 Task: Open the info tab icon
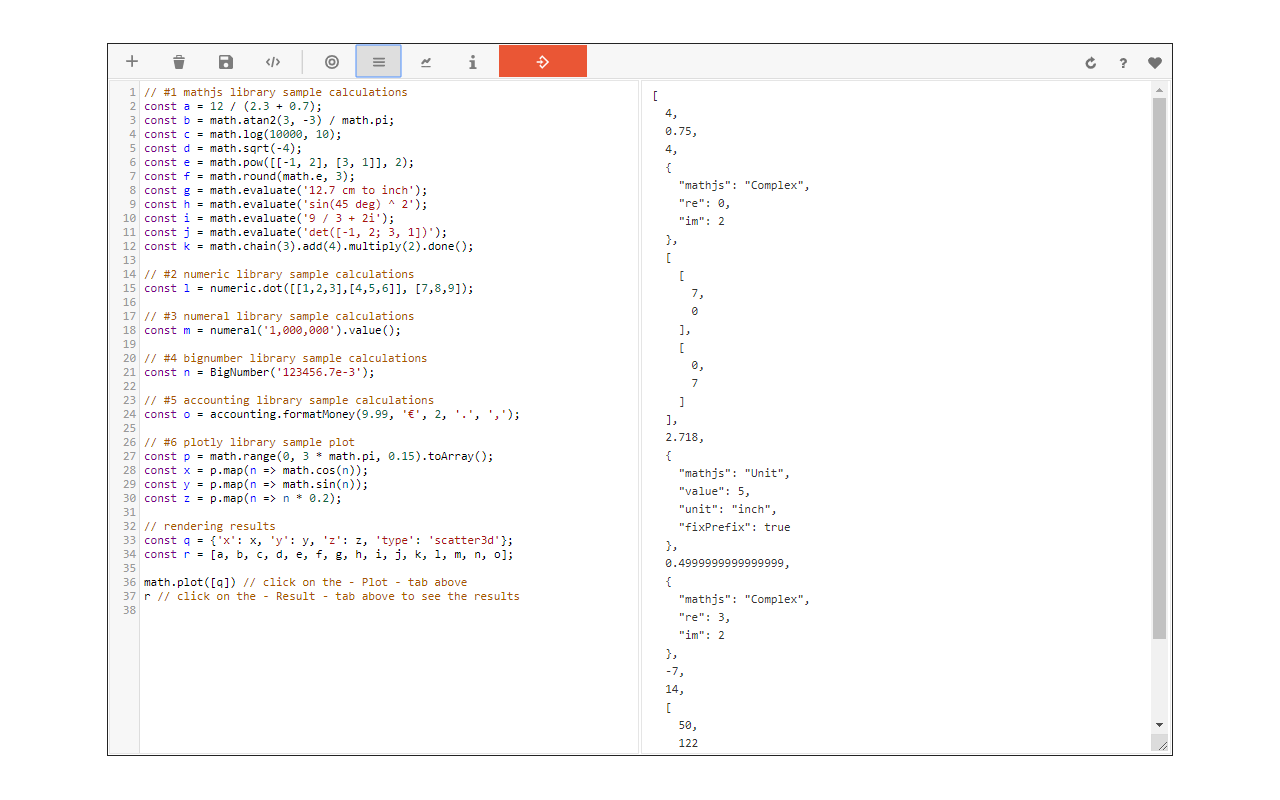pos(473,62)
